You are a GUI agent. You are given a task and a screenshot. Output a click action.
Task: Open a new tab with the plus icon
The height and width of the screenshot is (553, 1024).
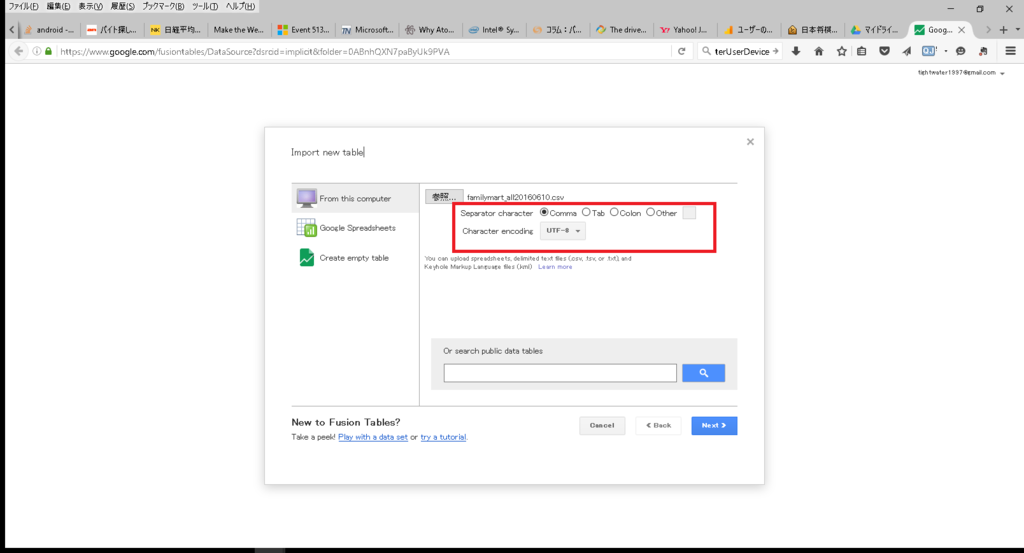pyautogui.click(x=1003, y=29)
